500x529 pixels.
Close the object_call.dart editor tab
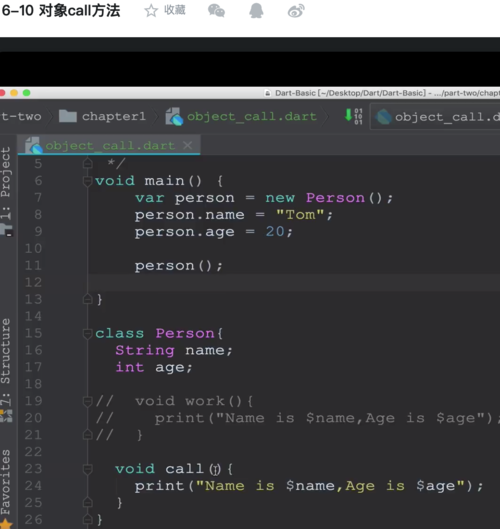click(188, 145)
